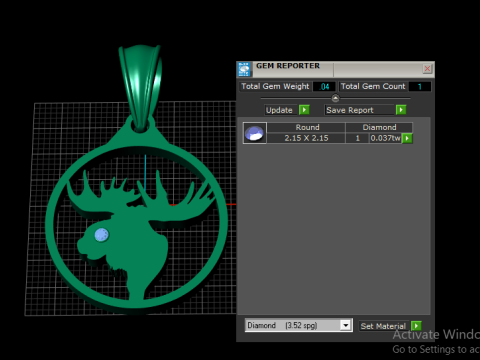Click the Save Report field
The height and width of the screenshot is (360, 480).
(360, 110)
